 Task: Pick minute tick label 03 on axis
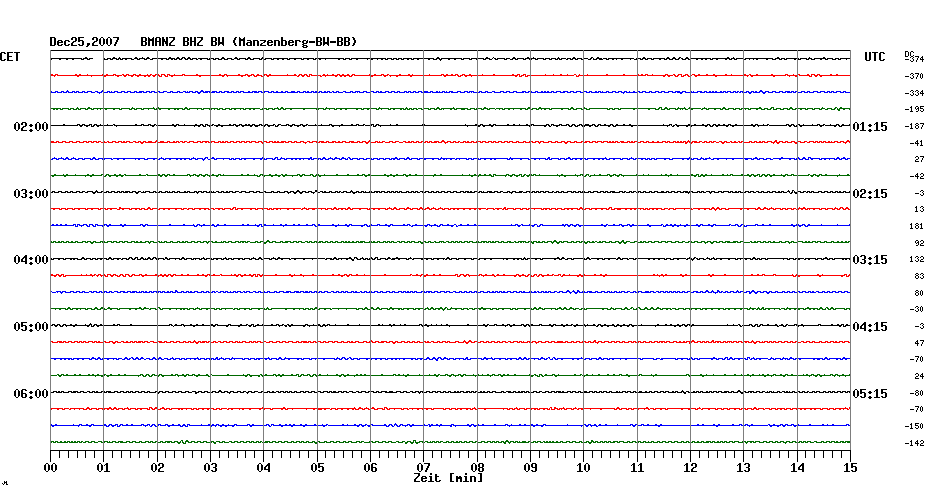tap(211, 468)
